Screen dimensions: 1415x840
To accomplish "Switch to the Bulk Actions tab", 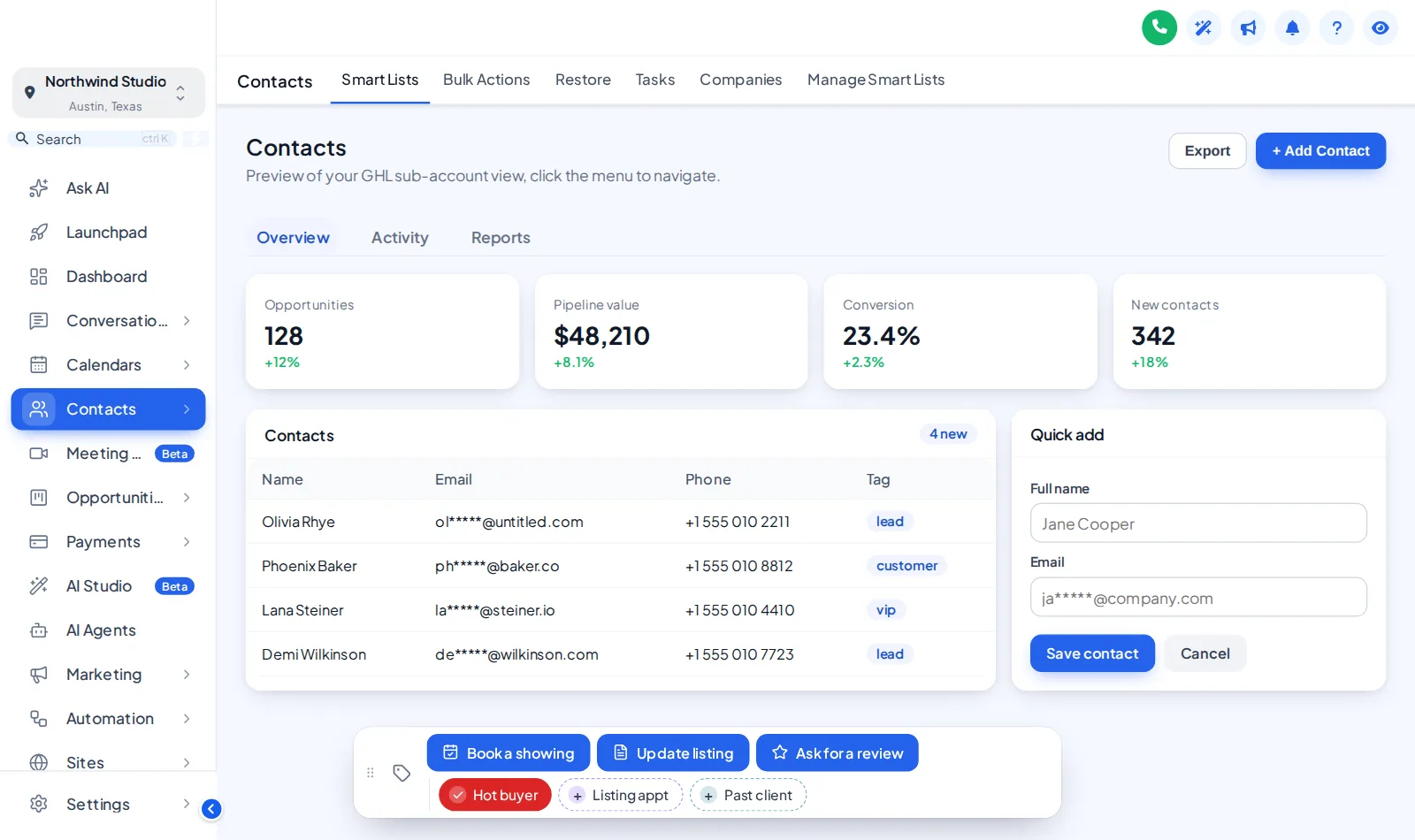I will (486, 80).
